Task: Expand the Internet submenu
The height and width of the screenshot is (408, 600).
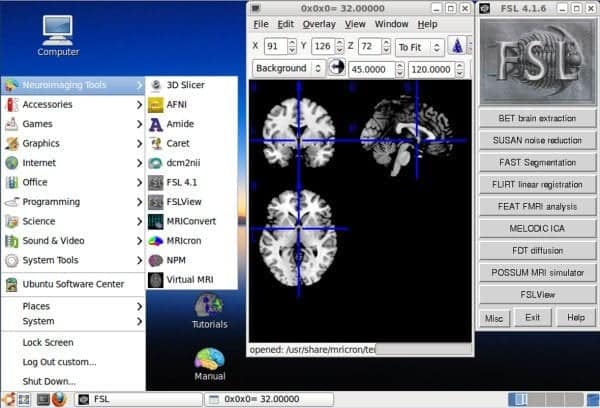Action: pos(73,163)
